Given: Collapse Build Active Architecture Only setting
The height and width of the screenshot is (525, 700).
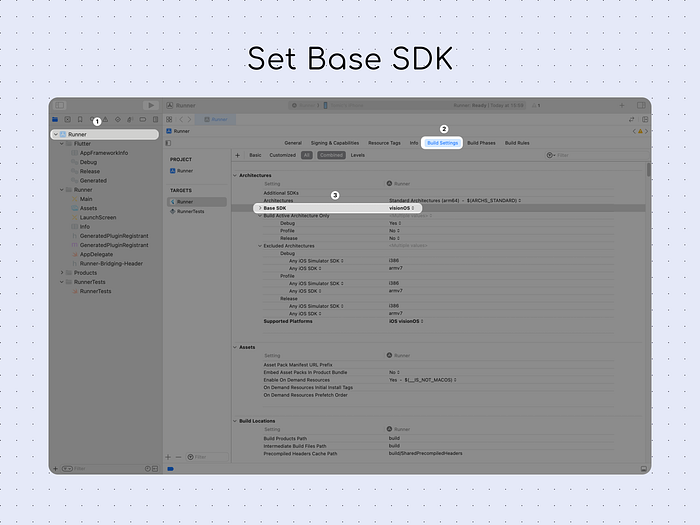Looking at the screenshot, I should 260,216.
